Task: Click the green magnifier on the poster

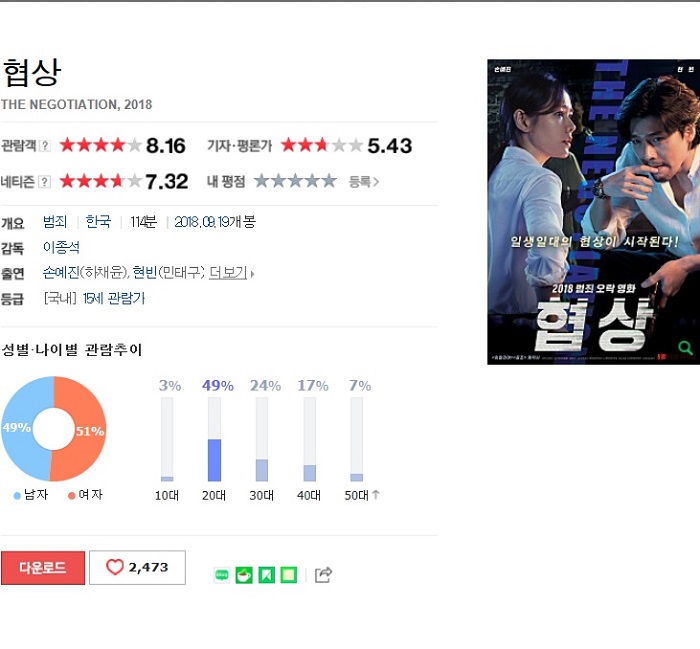Action: (685, 347)
